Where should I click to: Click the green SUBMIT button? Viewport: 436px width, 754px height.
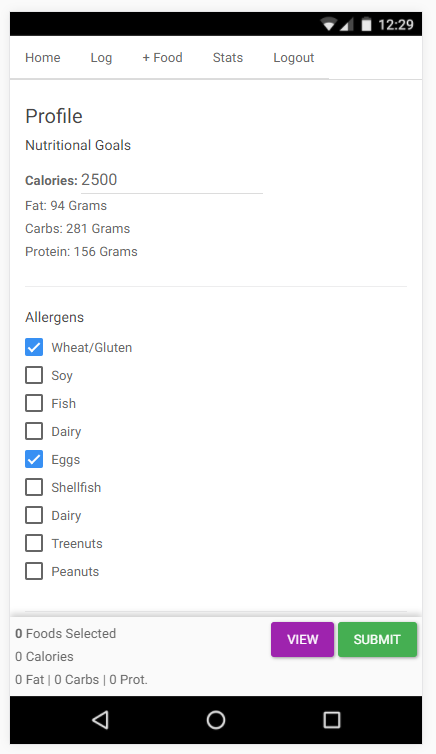point(377,640)
